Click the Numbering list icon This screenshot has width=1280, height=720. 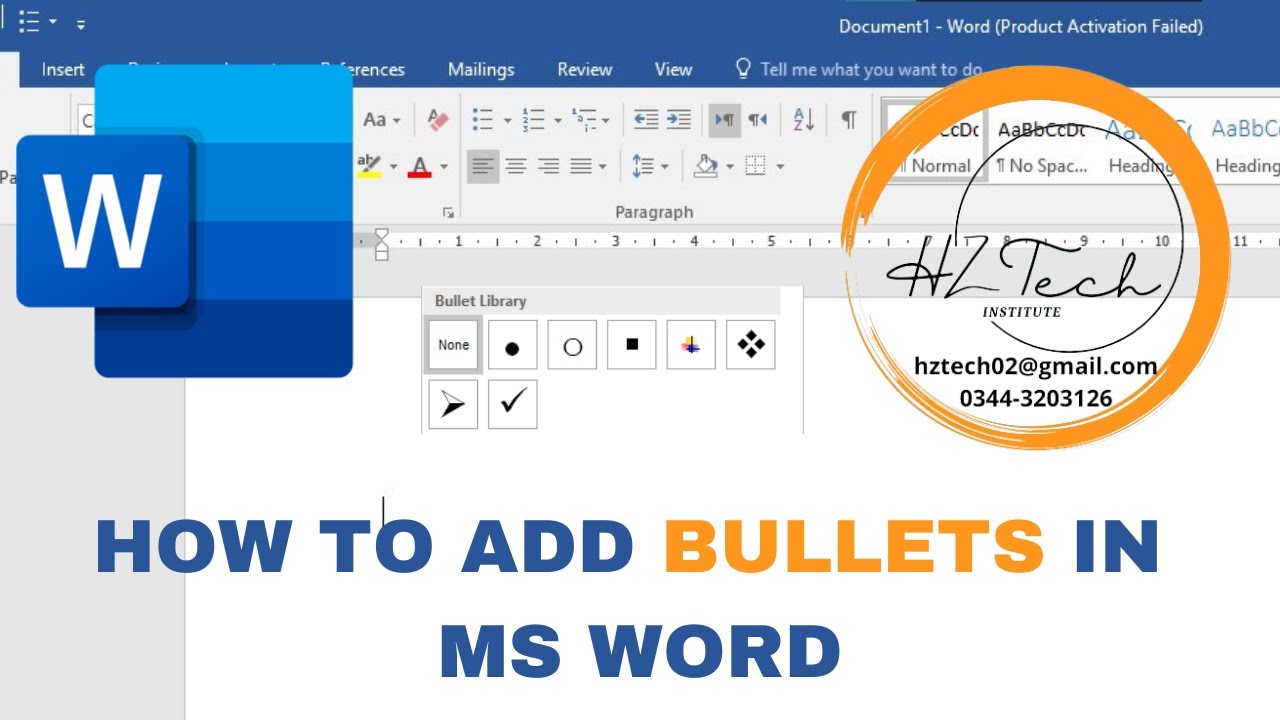coord(534,120)
